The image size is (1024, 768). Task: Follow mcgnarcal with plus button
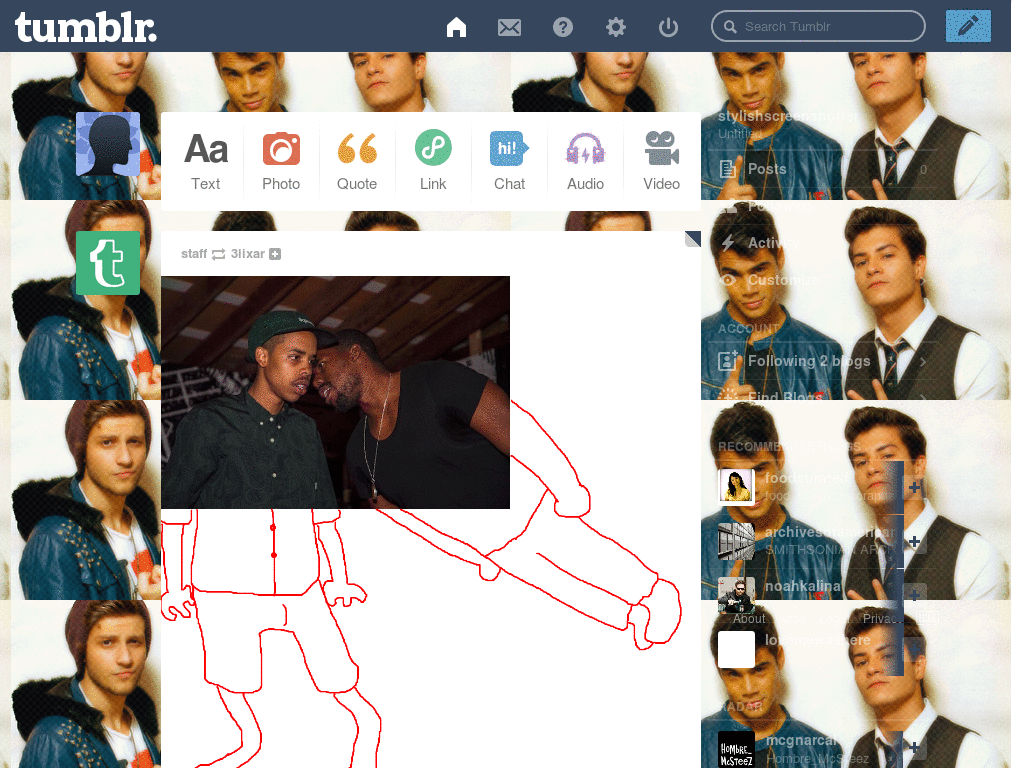pyautogui.click(x=914, y=746)
